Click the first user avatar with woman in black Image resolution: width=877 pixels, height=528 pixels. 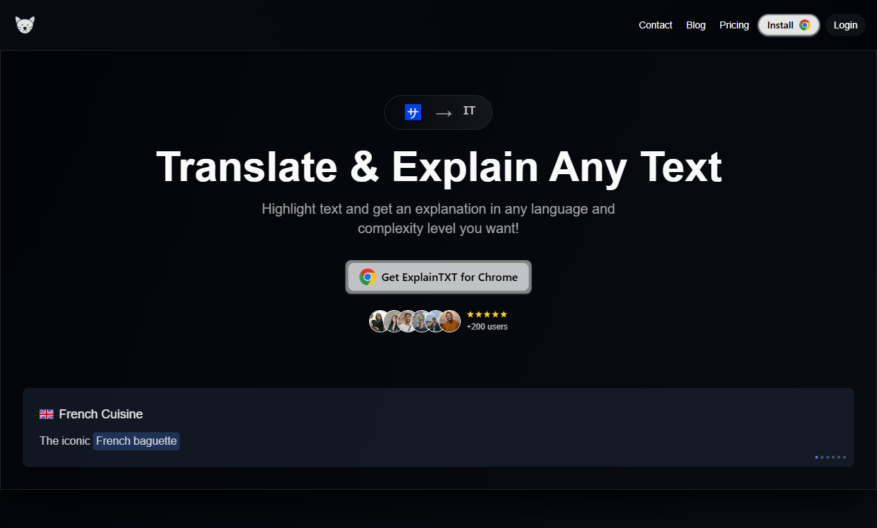click(378, 321)
